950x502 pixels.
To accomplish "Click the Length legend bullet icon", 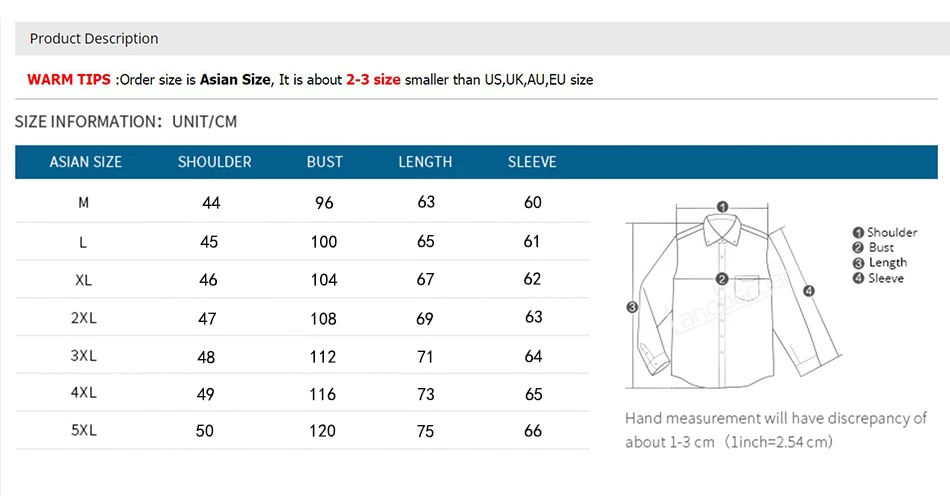I will click(858, 263).
